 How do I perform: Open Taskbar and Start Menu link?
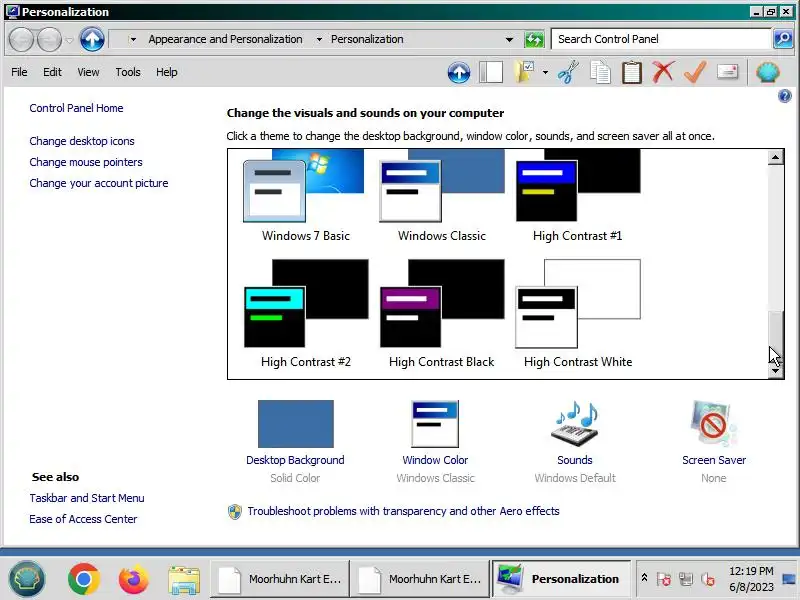(87, 498)
